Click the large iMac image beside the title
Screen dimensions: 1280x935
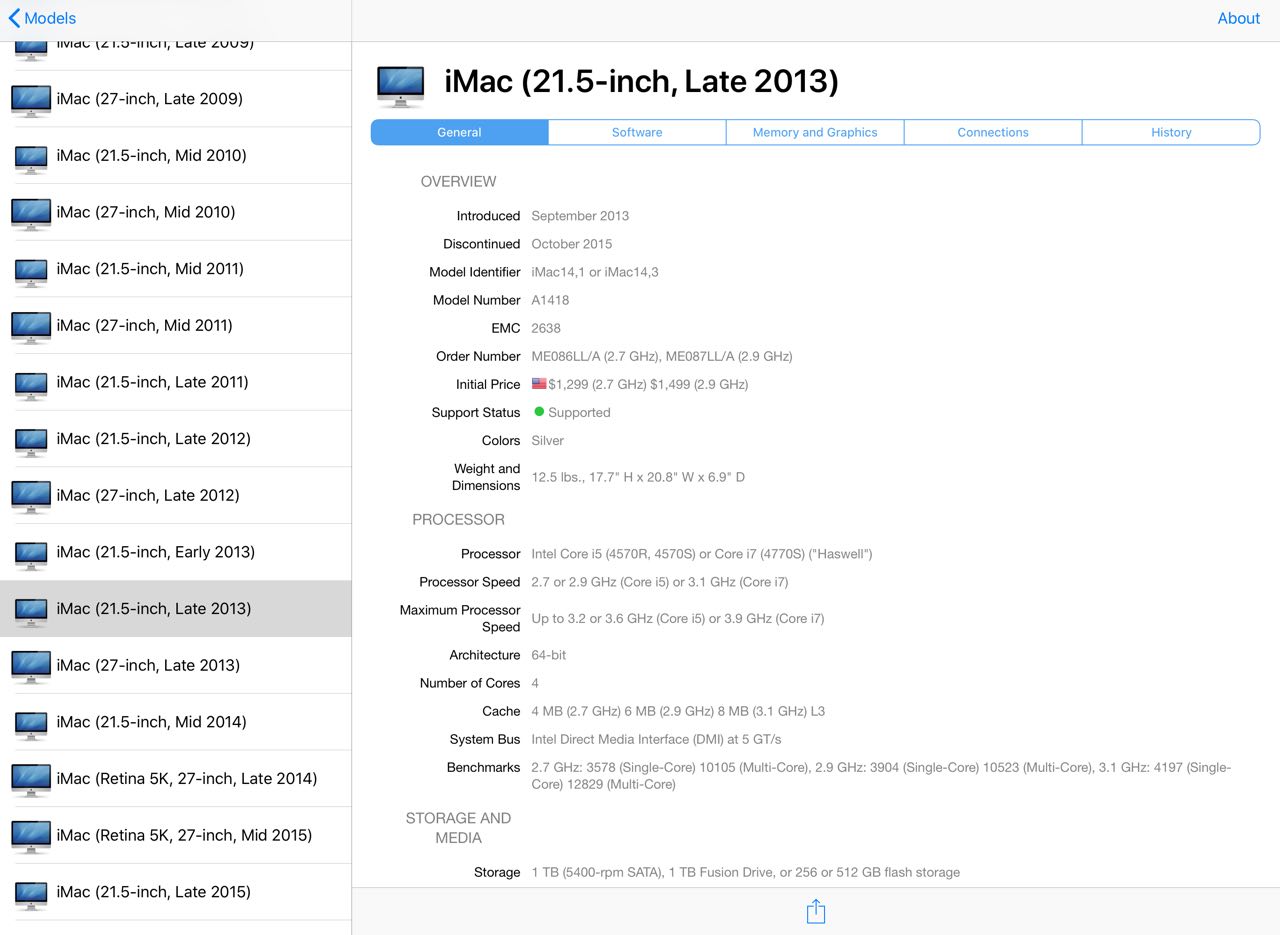(400, 86)
